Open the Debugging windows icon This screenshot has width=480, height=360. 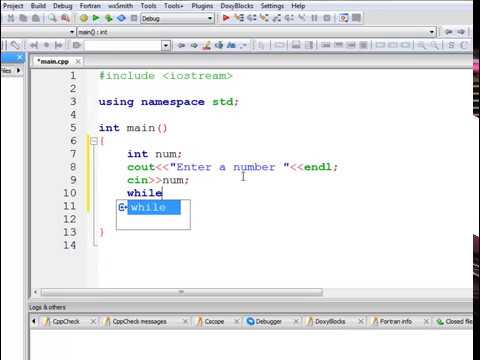[343, 18]
